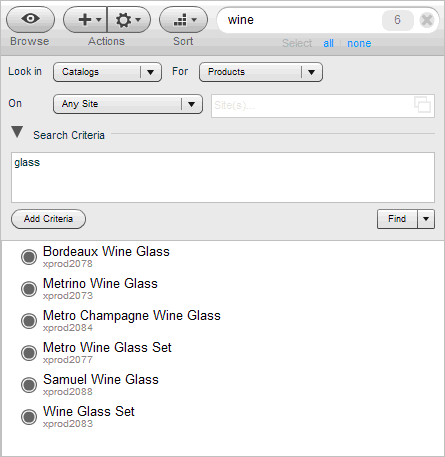This screenshot has width=445, height=457.
Task: Open the plus Add actions menu
Action: pyautogui.click(x=85, y=19)
